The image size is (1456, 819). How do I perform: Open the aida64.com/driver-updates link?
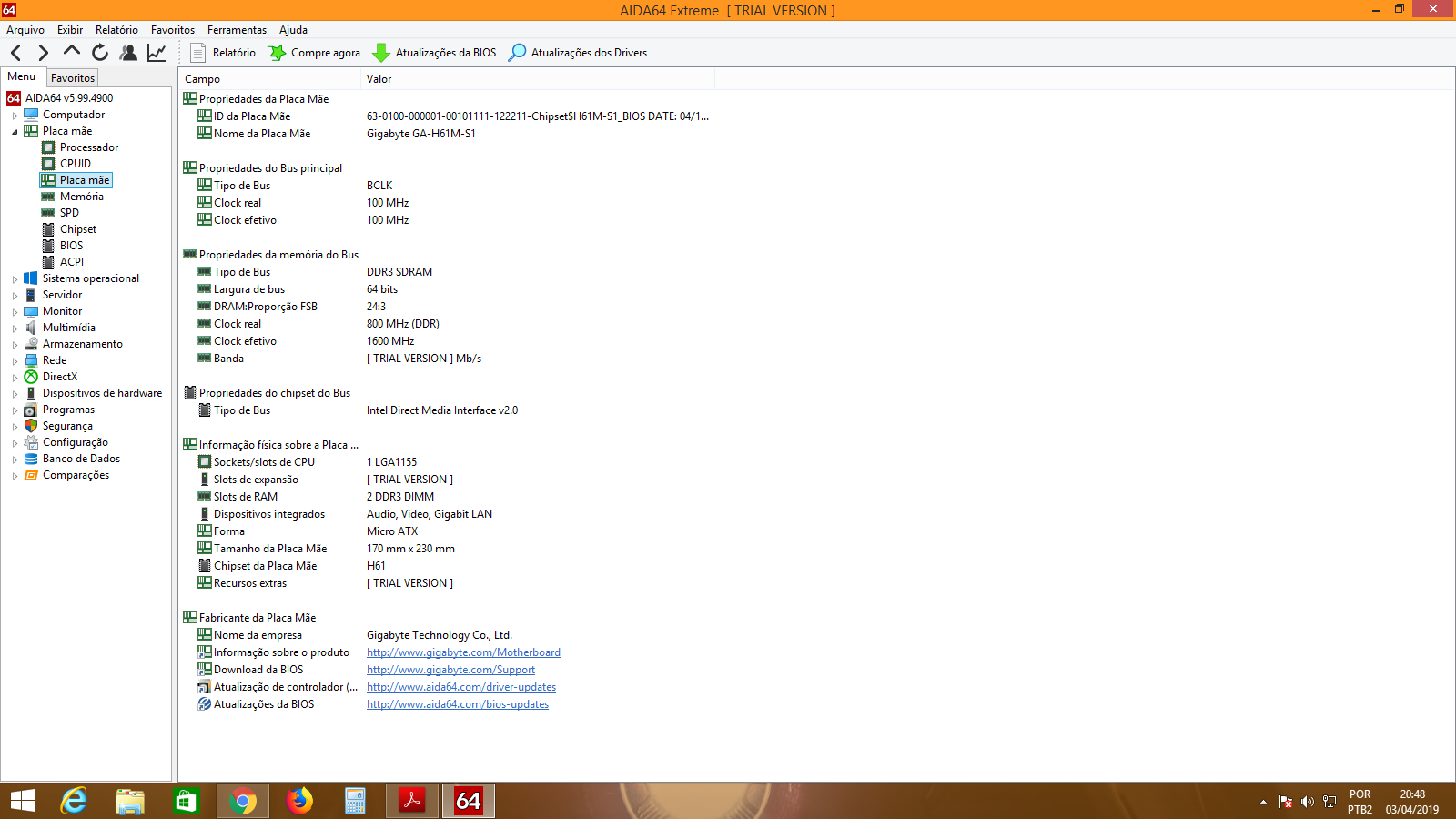point(461,687)
